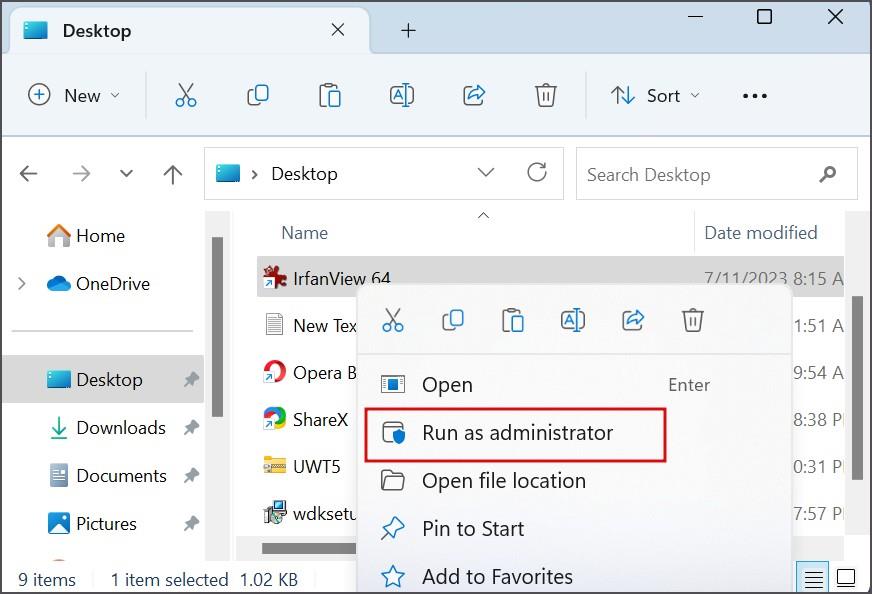Click the Paste icon in main toolbar
Image resolution: width=872 pixels, height=594 pixels.
click(x=329, y=96)
